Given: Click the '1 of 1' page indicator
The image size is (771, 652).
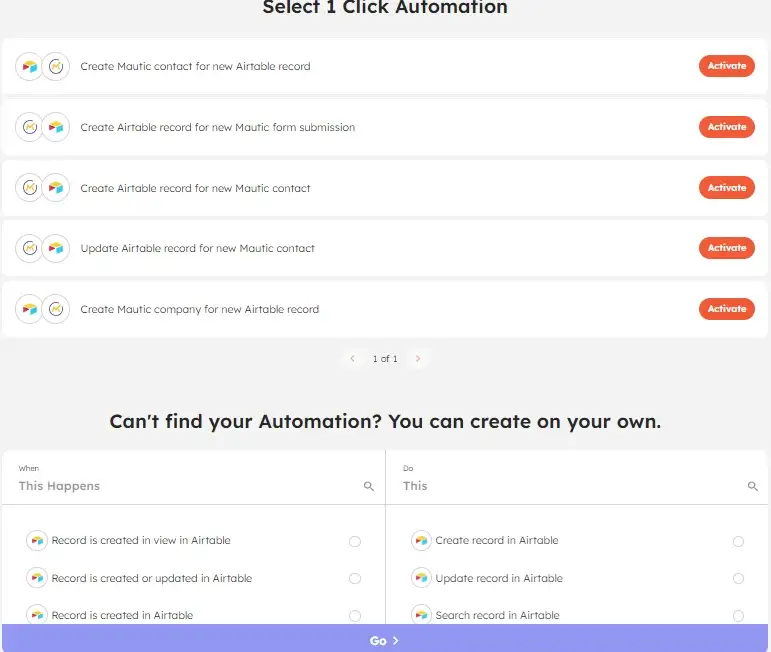Looking at the screenshot, I should 385,359.
